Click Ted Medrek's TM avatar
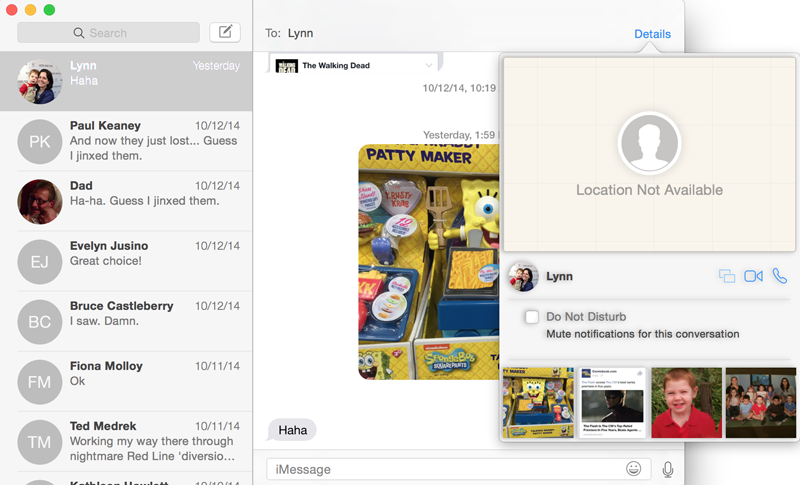Viewport: 800px width, 485px height. 40,442
